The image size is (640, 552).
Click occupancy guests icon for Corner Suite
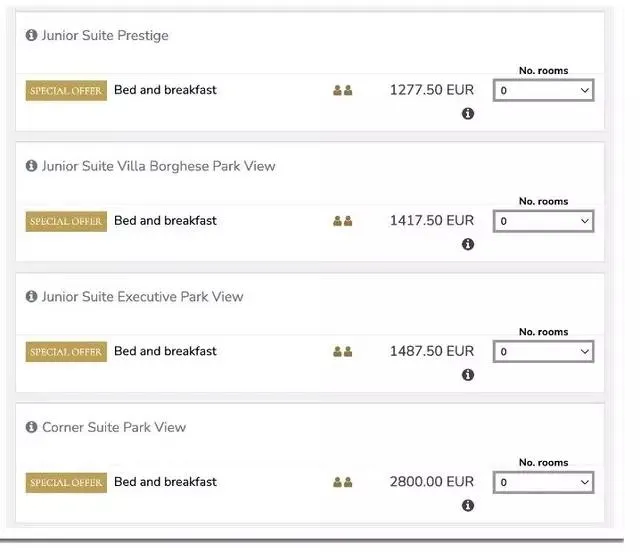[342, 482]
